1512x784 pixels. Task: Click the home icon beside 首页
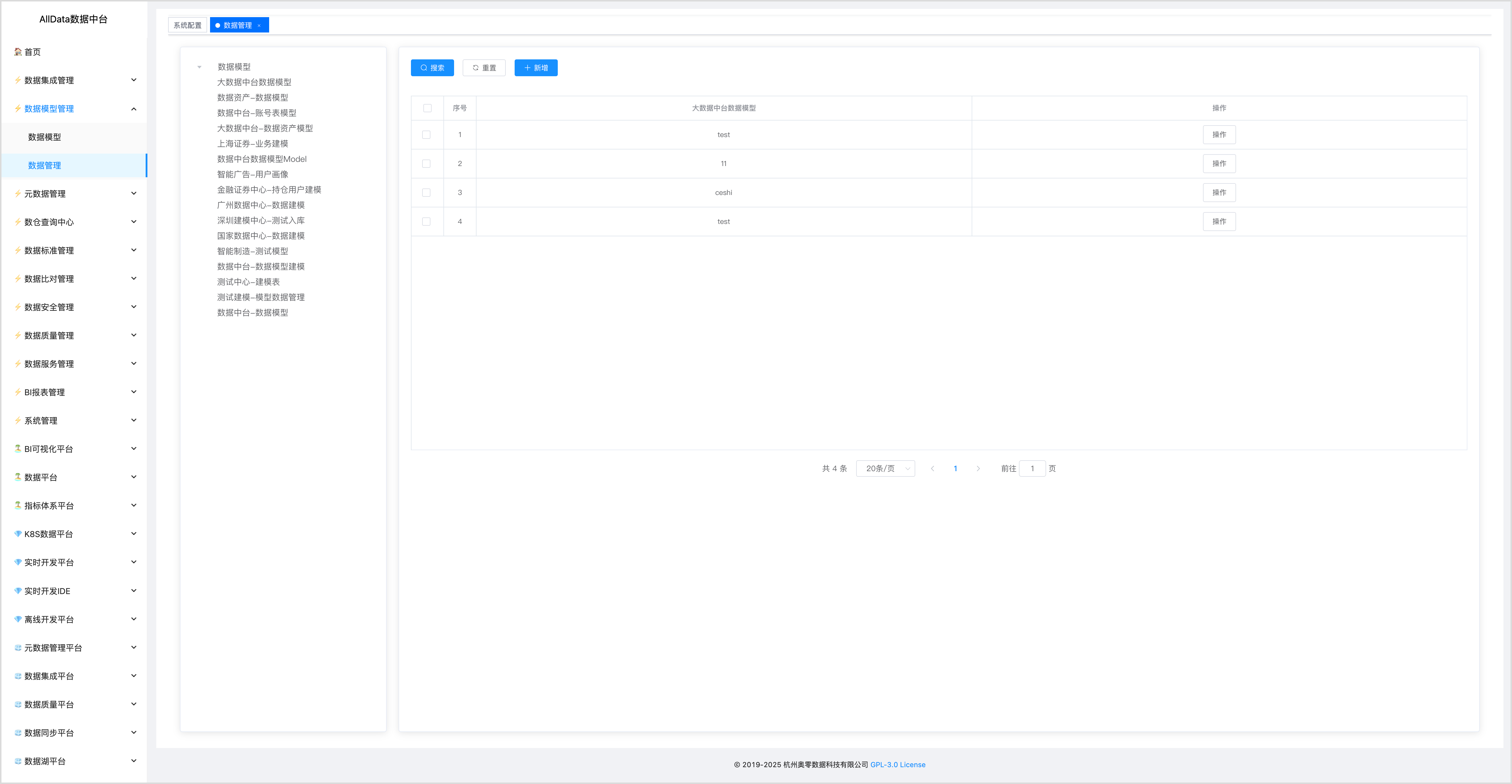[18, 52]
